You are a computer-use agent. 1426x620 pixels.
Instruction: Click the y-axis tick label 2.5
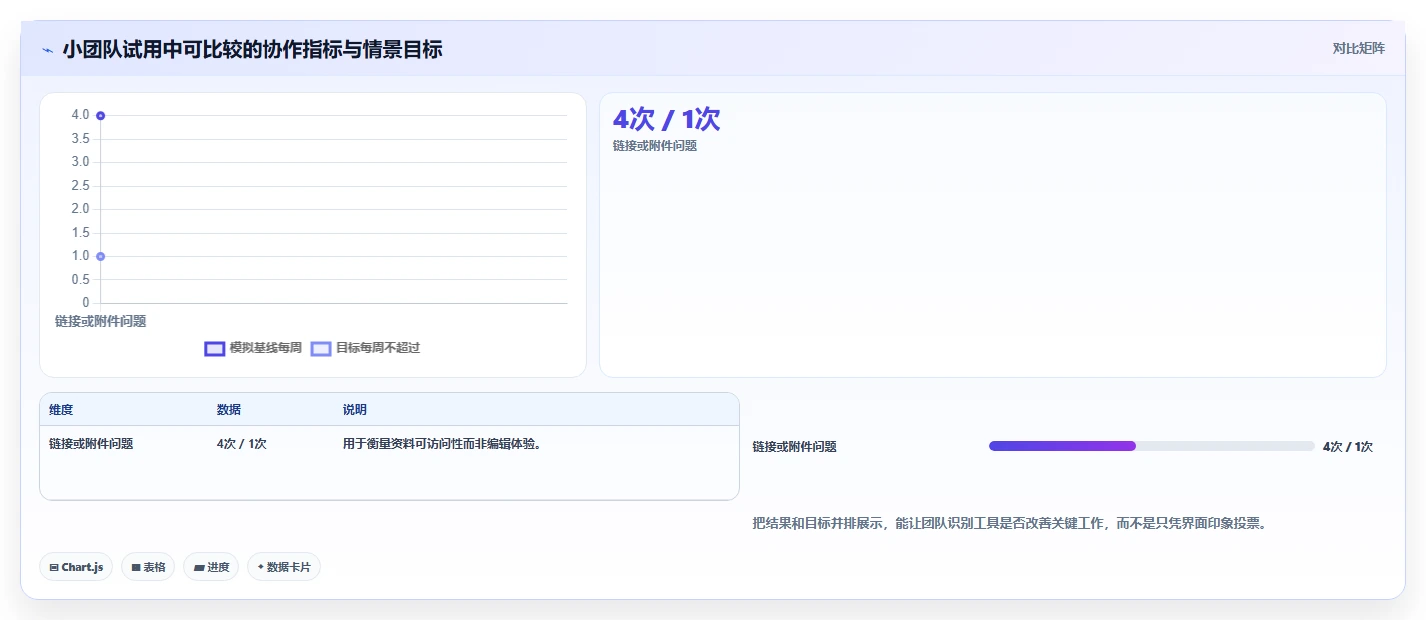(80, 186)
